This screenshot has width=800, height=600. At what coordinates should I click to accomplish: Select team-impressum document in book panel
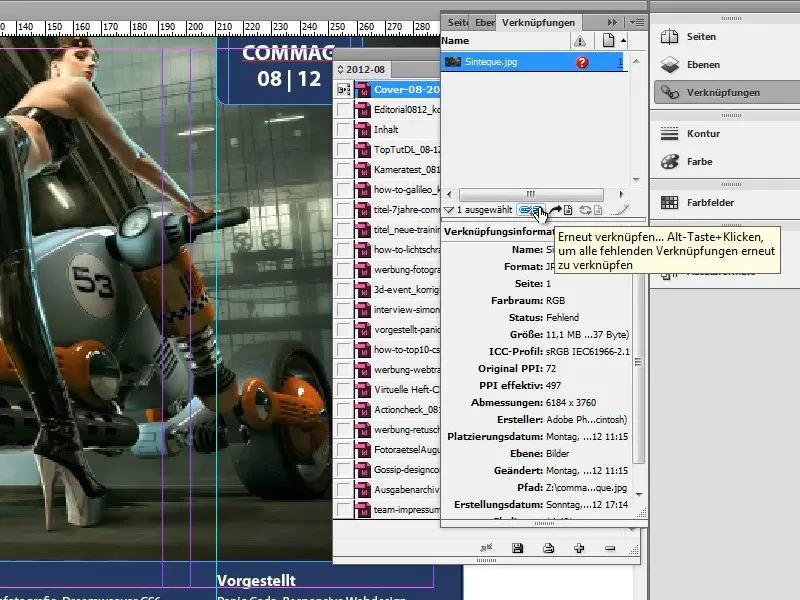pos(397,510)
